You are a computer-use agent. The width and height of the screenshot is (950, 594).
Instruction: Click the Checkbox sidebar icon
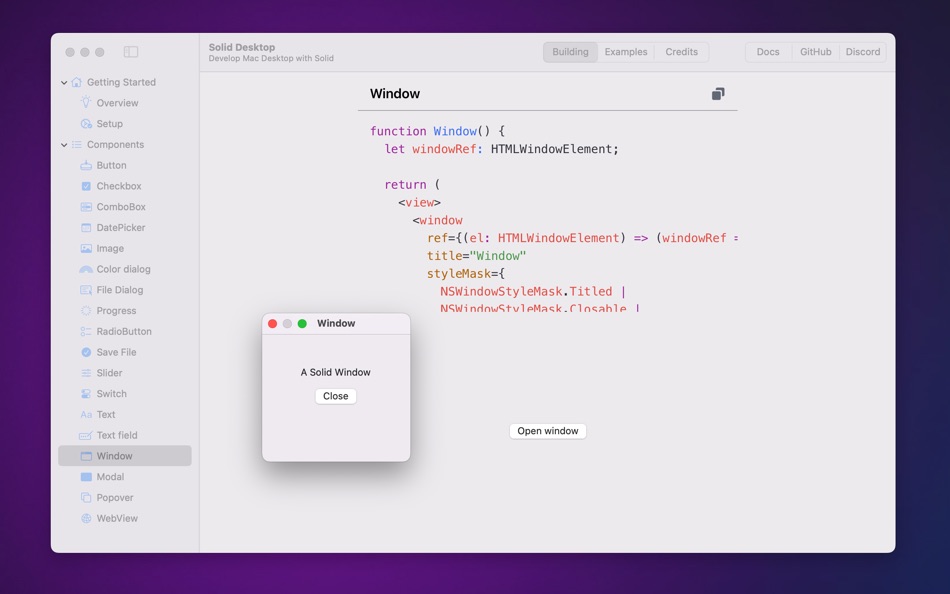[x=86, y=186]
